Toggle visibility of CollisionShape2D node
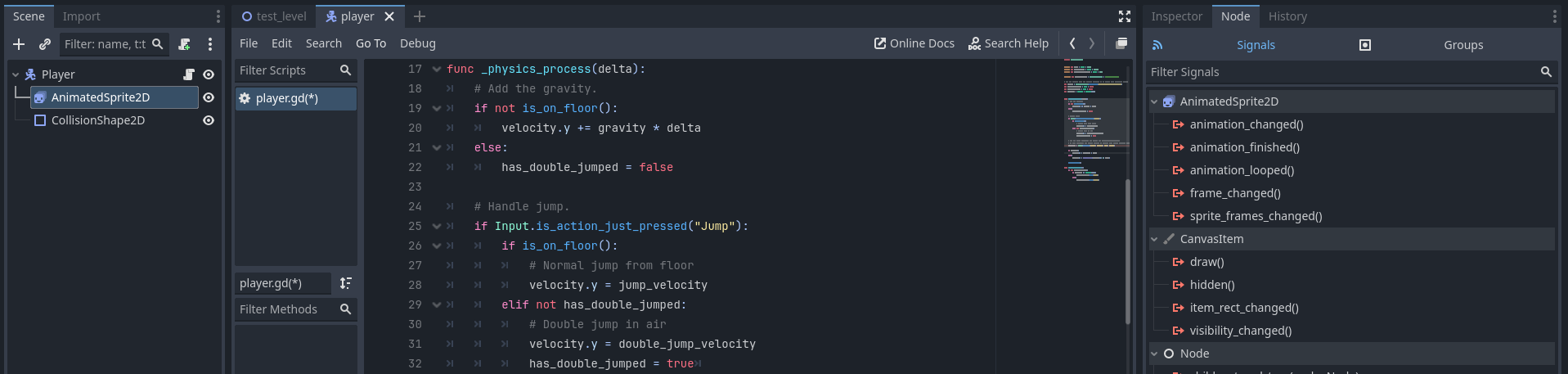The image size is (1568, 374). click(209, 120)
